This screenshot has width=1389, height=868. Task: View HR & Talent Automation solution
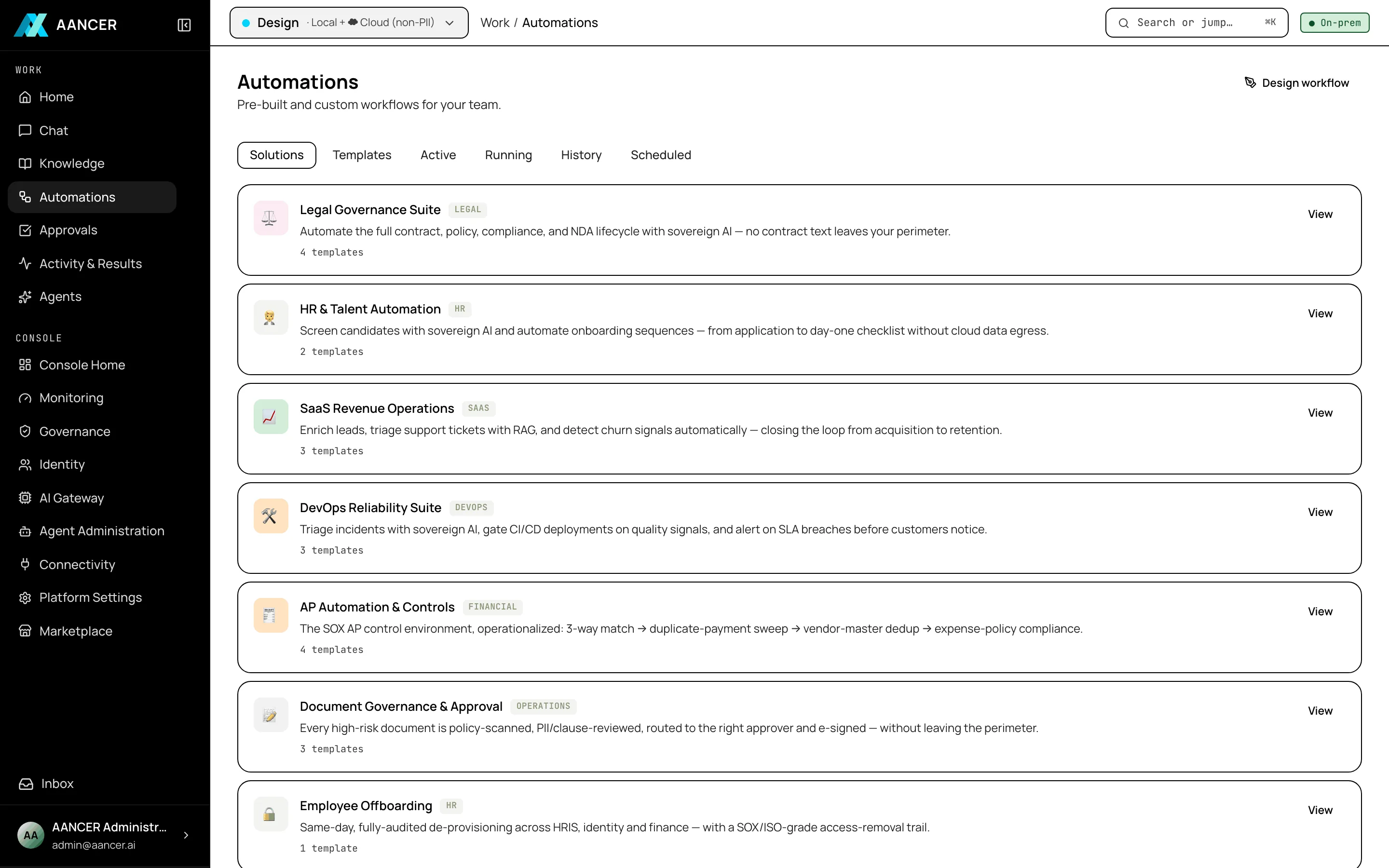1320,313
